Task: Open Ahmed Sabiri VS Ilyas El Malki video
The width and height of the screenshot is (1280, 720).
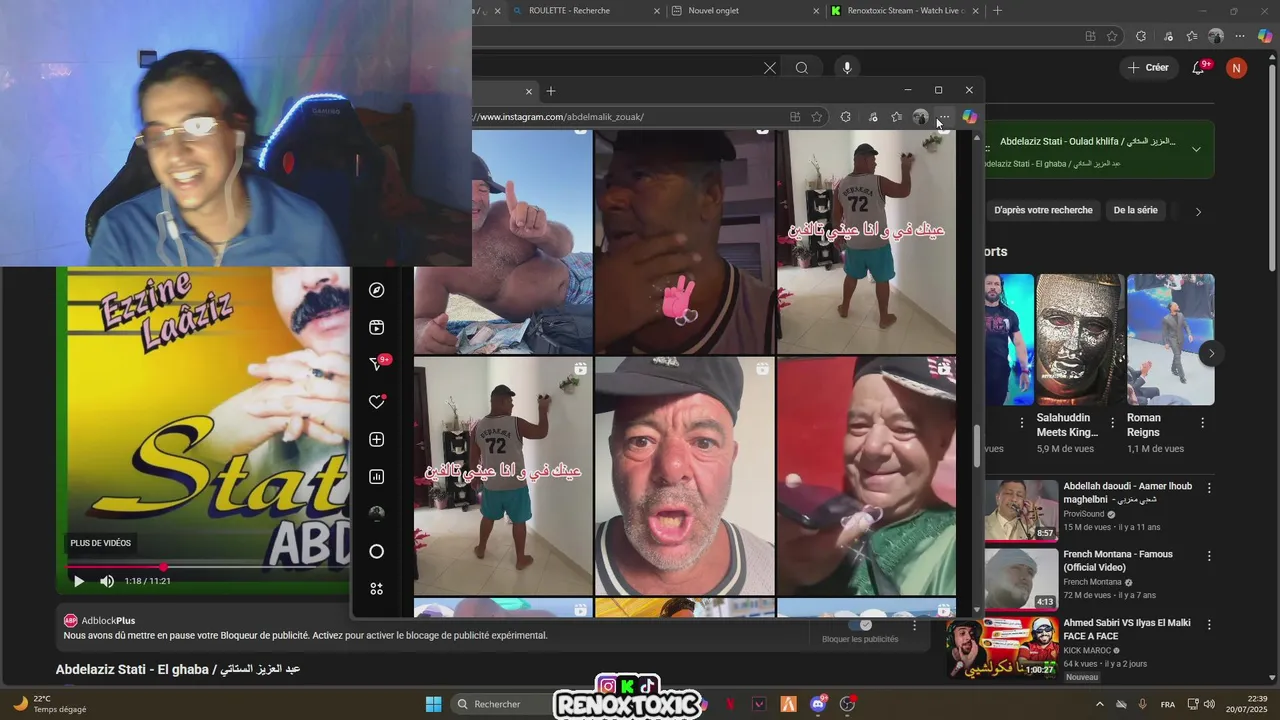Action: [x=1126, y=629]
